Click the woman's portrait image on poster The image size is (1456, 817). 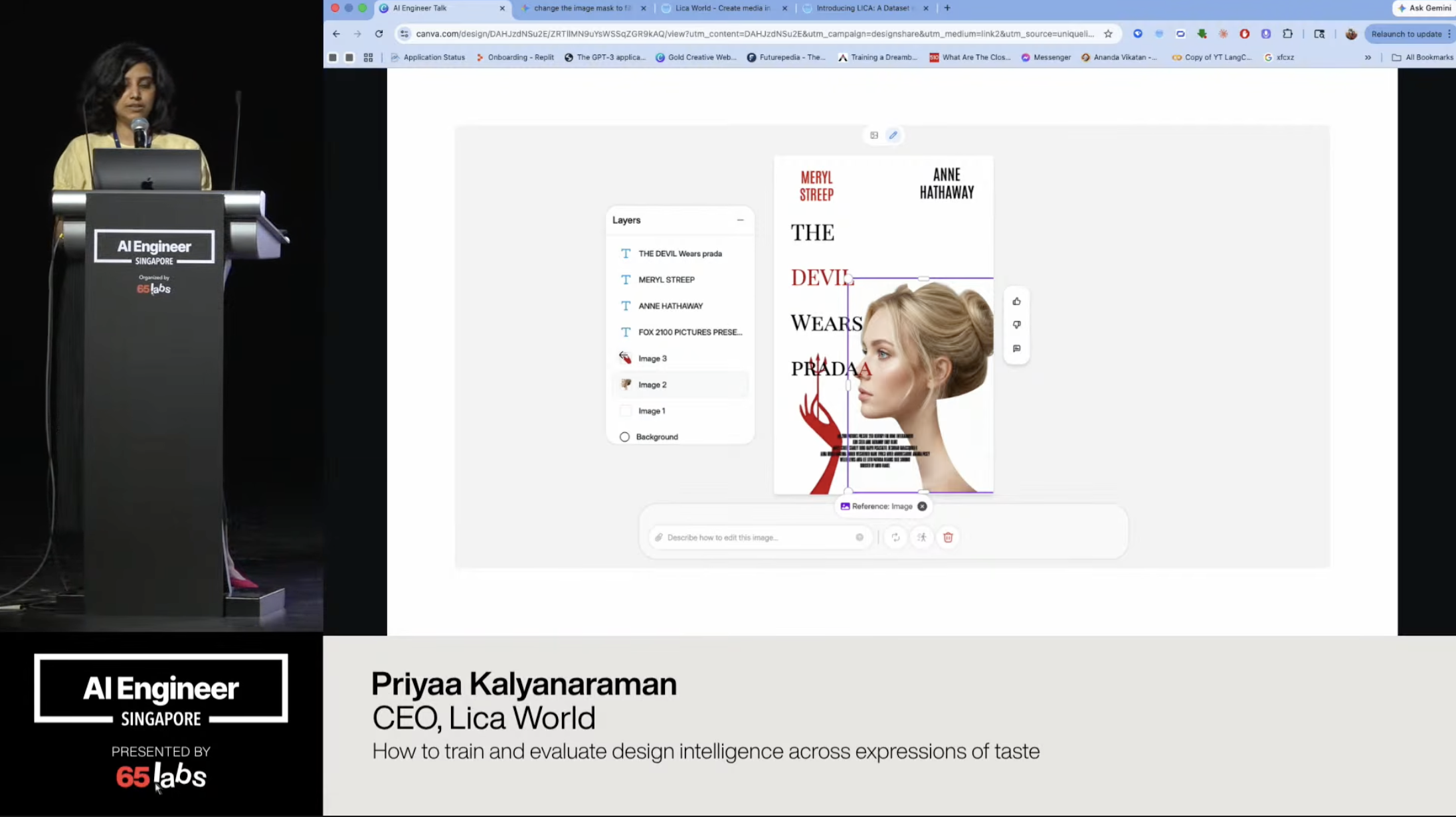(x=921, y=385)
